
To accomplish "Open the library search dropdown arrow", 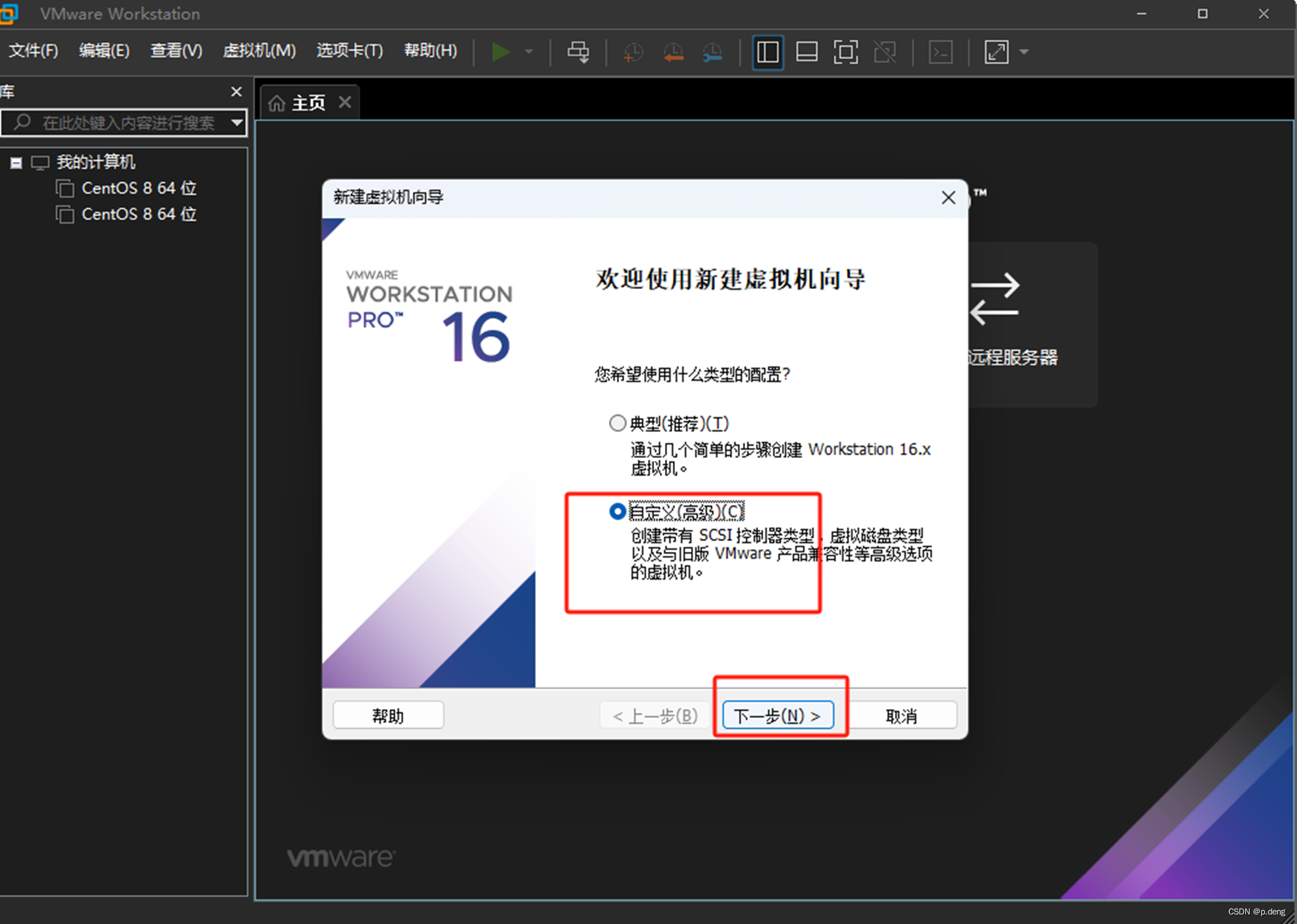I will [x=237, y=122].
